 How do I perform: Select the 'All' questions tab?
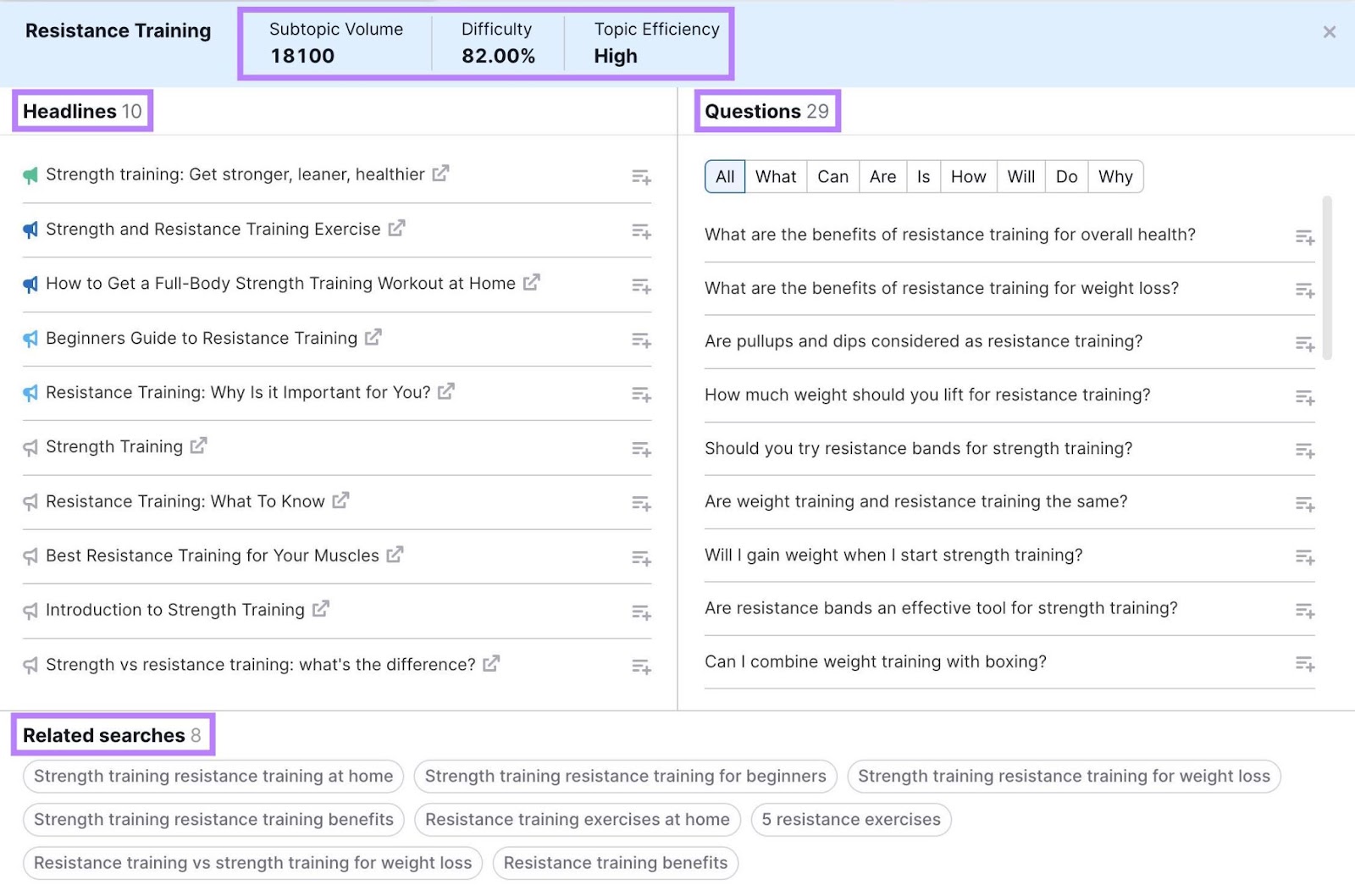[x=724, y=176]
